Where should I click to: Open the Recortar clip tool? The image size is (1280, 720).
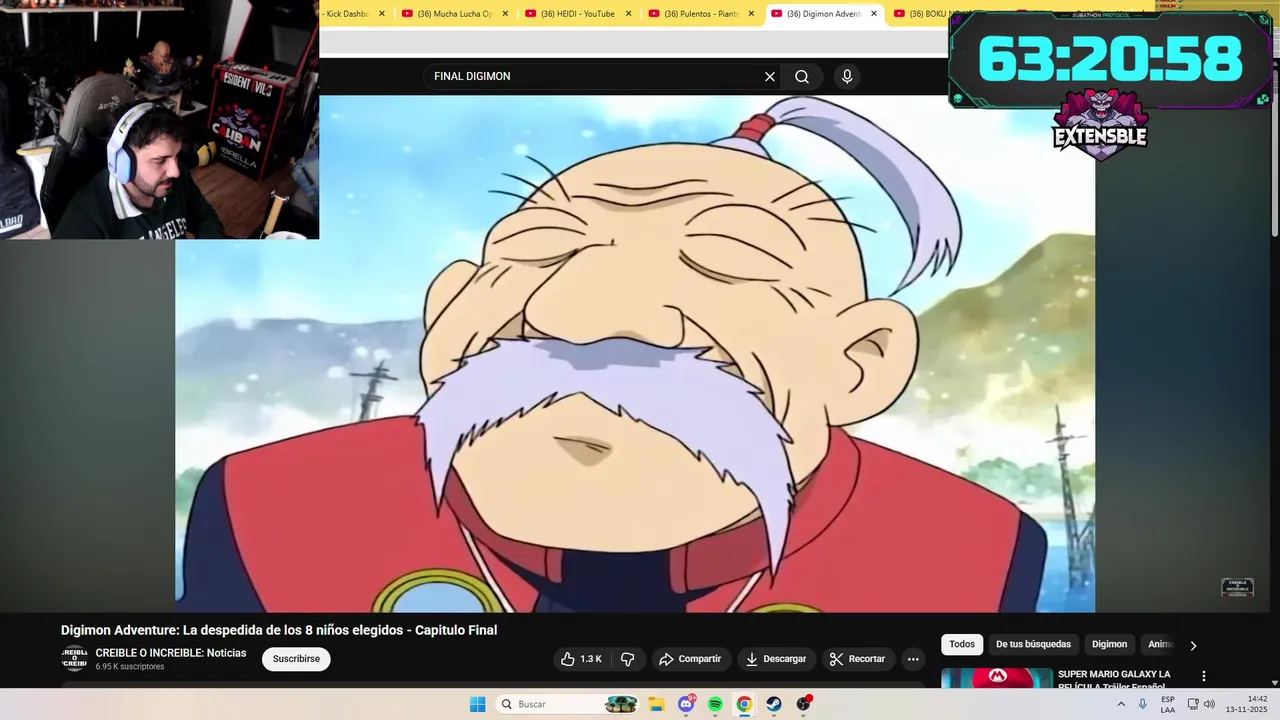click(858, 659)
